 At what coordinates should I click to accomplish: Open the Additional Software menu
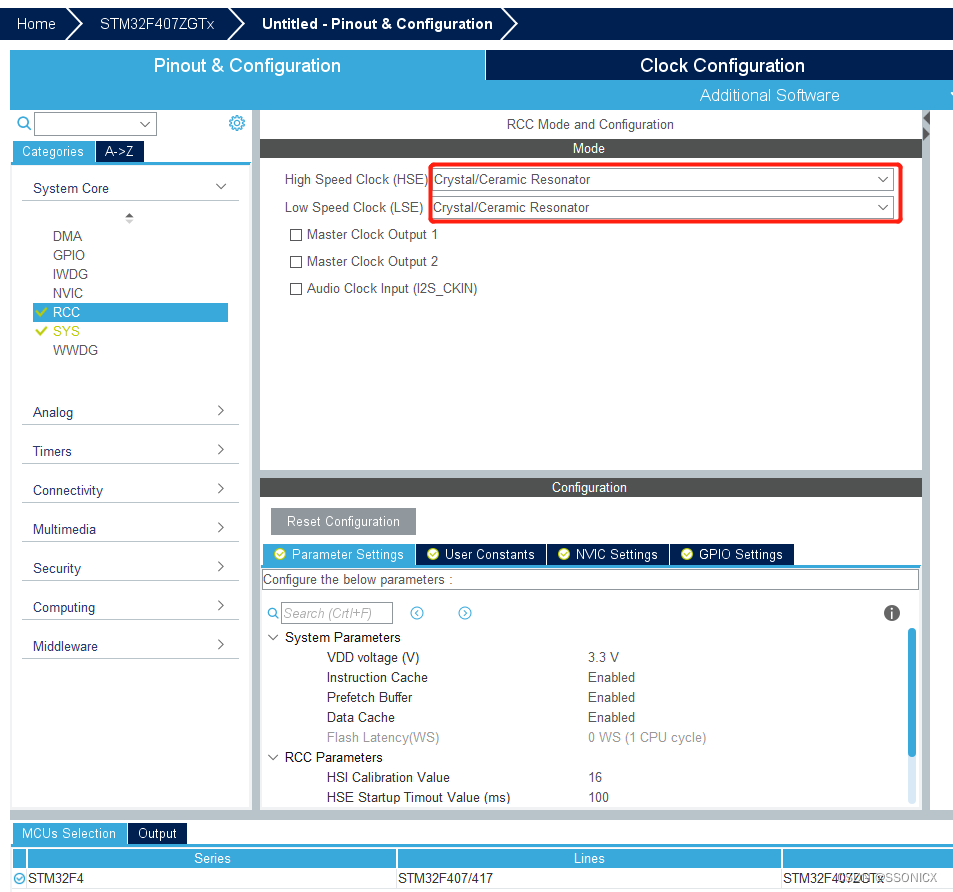tap(769, 95)
